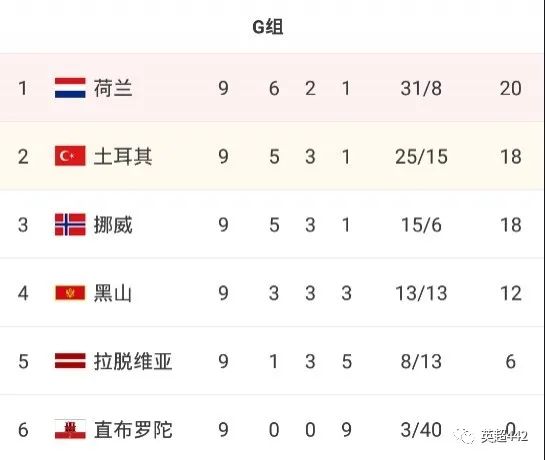Screen dimensions: 545x460
Task: Open the 土耳其 team name
Action: 123,156
